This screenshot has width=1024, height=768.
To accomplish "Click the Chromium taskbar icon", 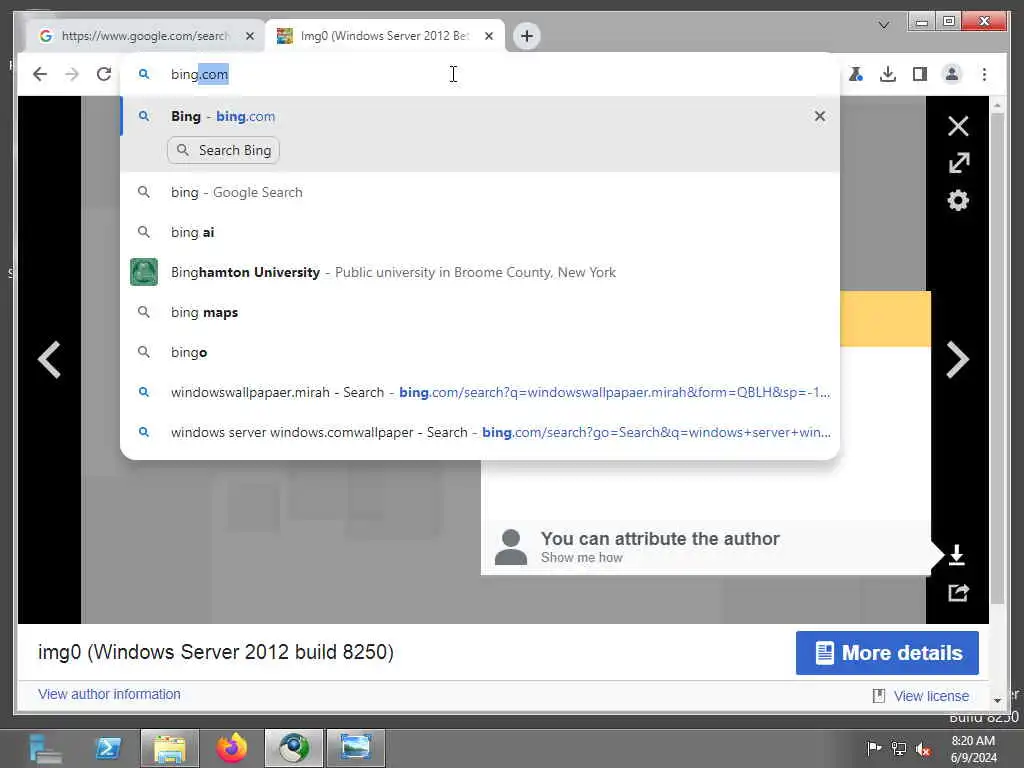I will coord(293,748).
